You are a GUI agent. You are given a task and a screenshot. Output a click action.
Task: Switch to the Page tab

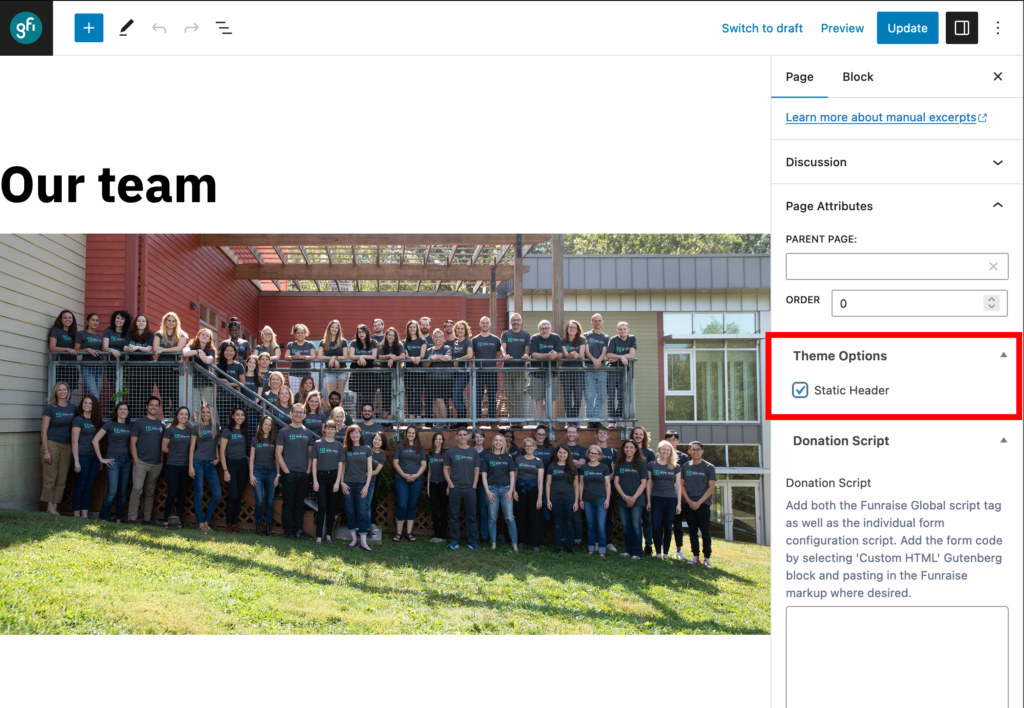(x=799, y=77)
